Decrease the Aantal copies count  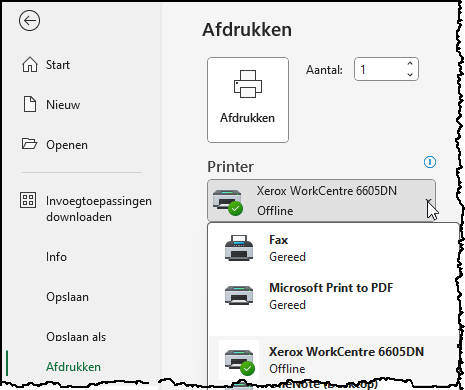tap(410, 75)
